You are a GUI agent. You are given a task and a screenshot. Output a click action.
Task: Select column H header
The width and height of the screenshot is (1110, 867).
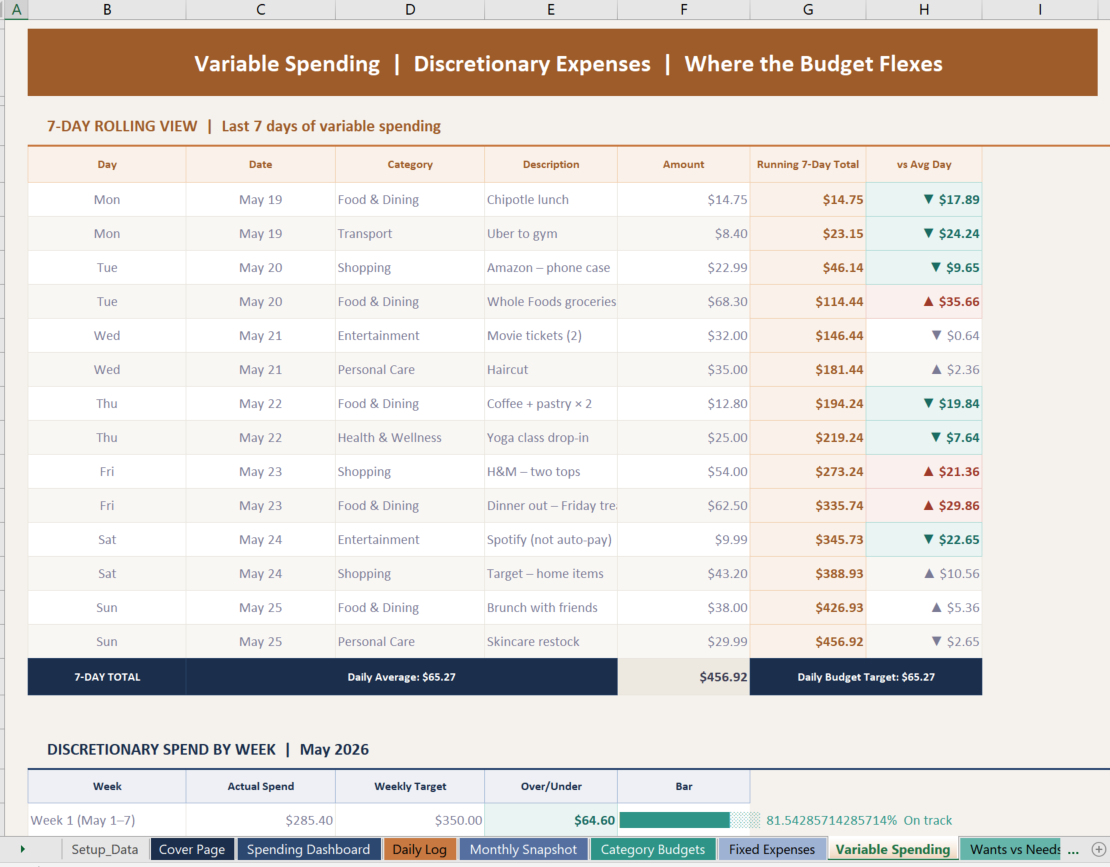[x=924, y=10]
